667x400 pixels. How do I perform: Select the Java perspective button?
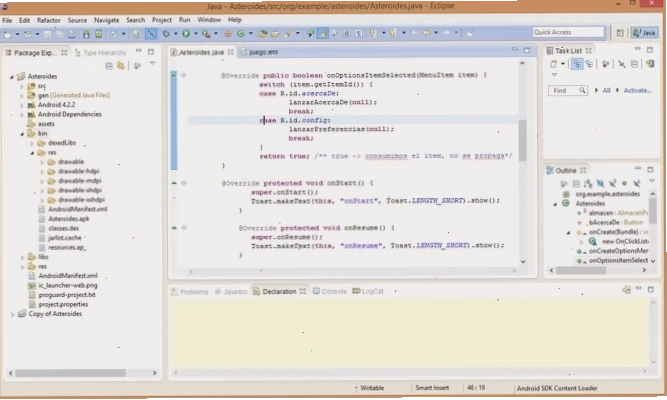coord(644,33)
